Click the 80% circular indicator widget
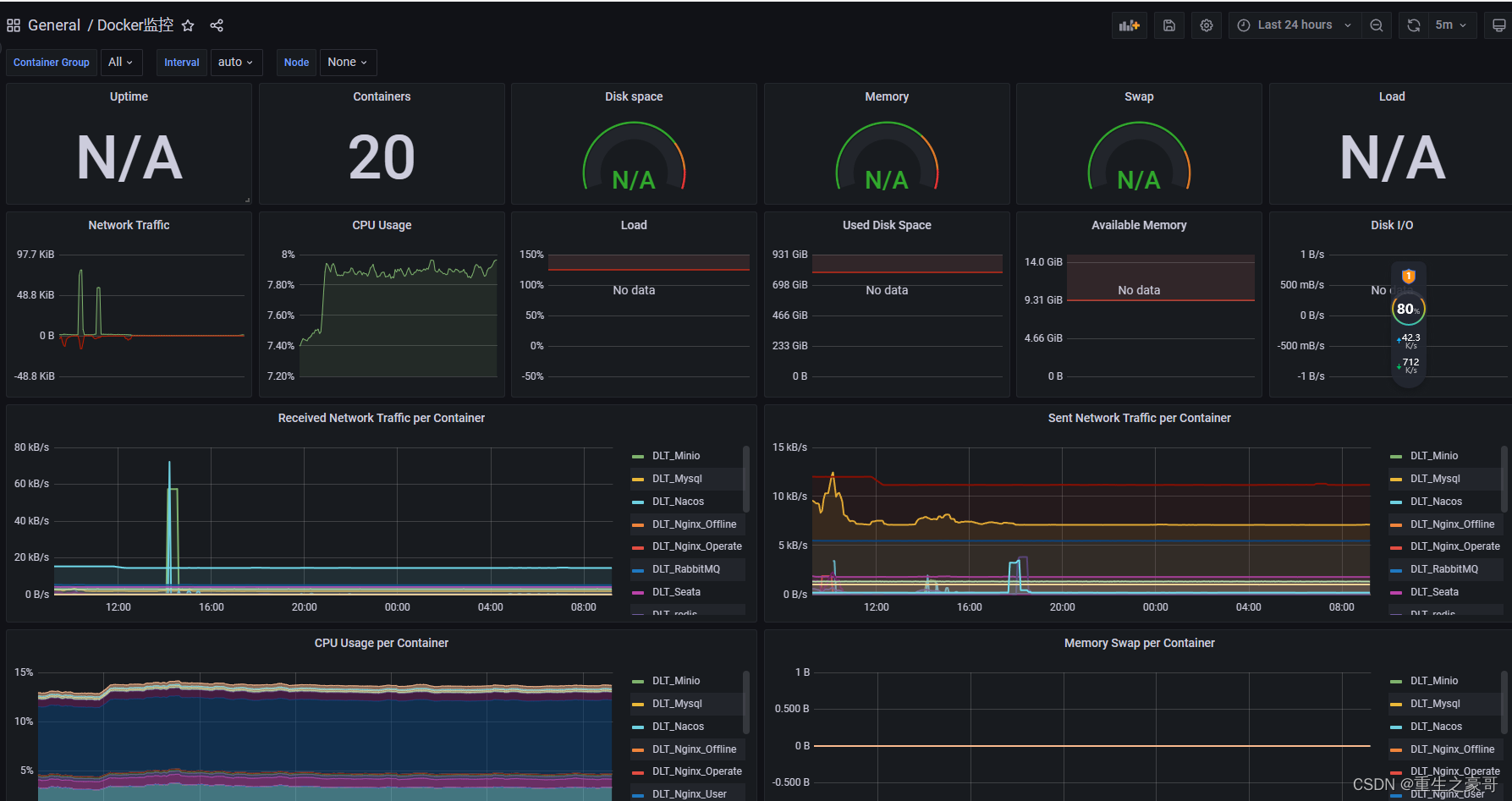Screen dimensions: 1512x801 click(x=1409, y=309)
